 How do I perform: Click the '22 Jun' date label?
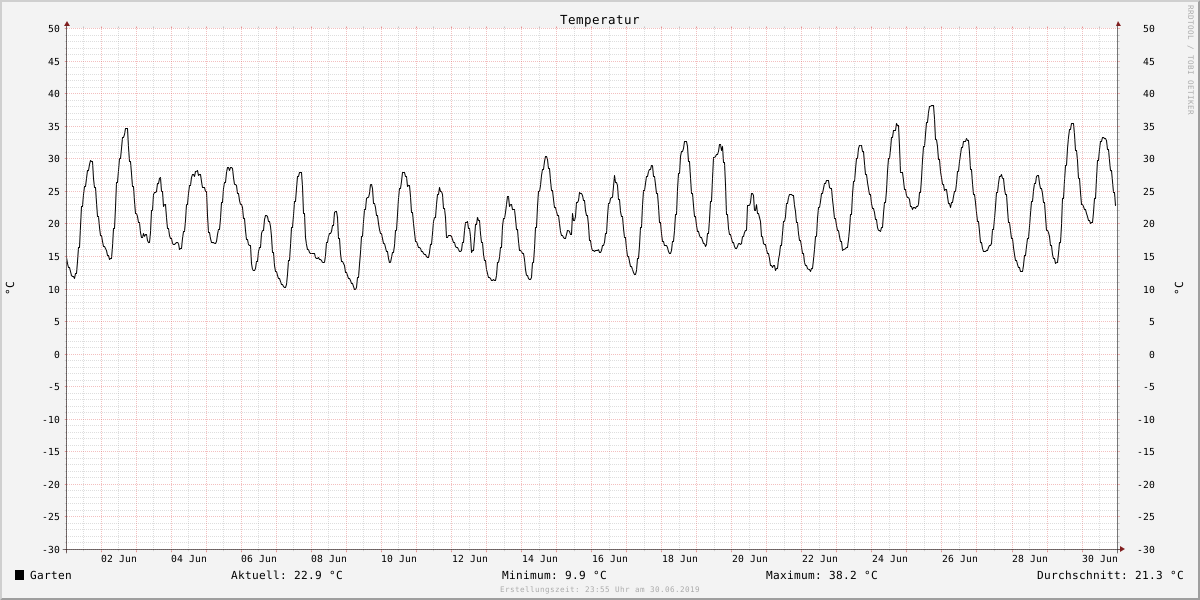820,558
